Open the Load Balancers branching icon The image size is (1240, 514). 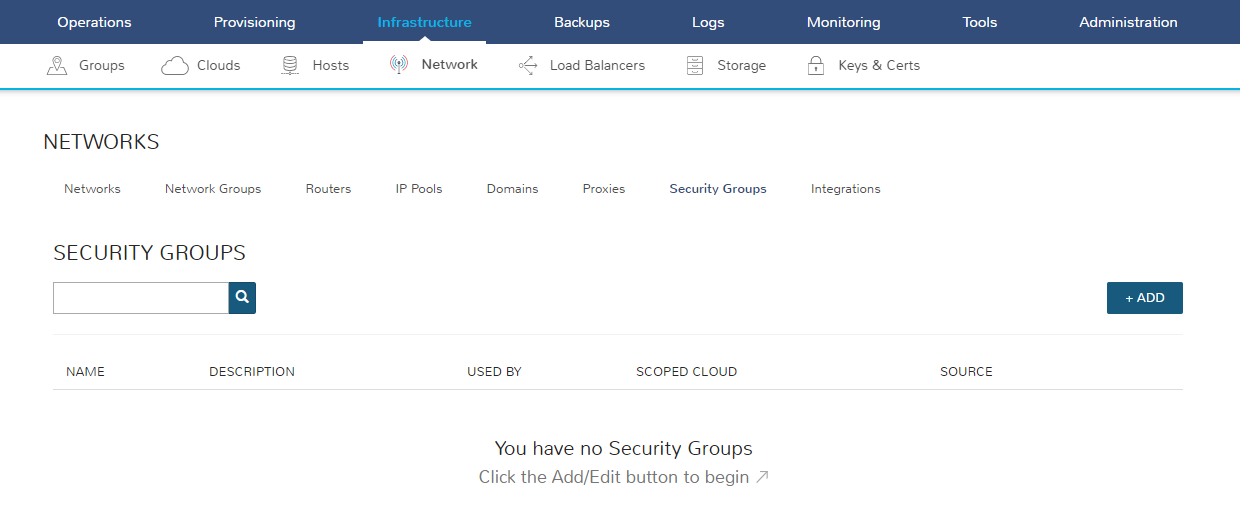(528, 66)
